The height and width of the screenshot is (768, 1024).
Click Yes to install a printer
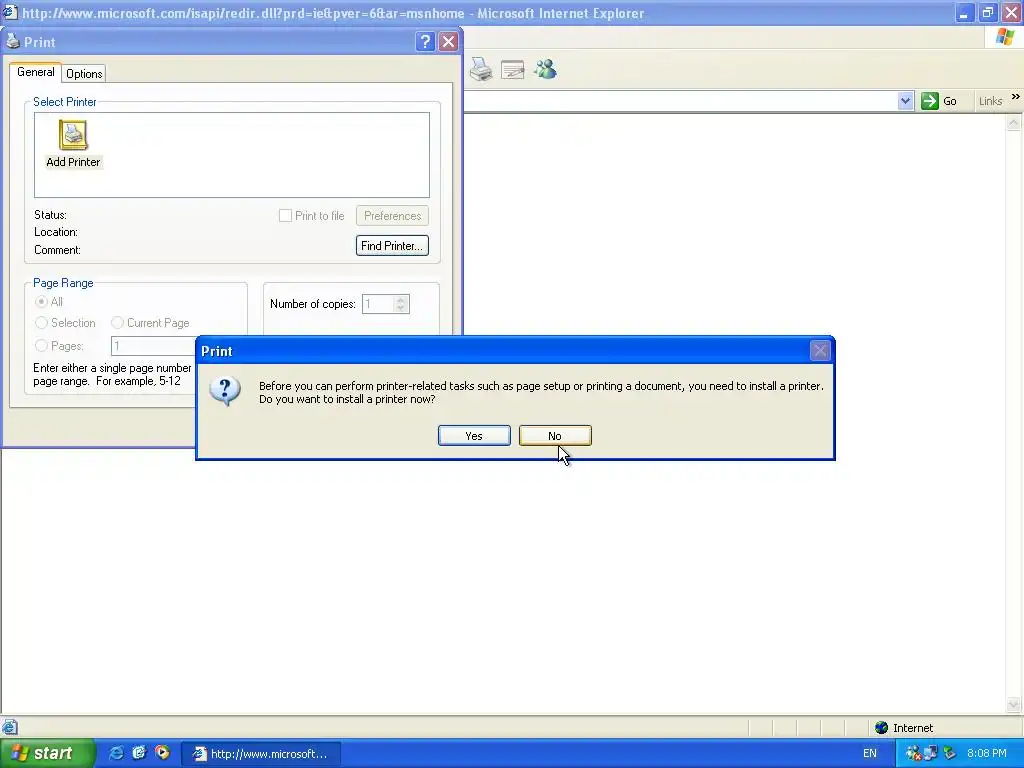point(474,436)
